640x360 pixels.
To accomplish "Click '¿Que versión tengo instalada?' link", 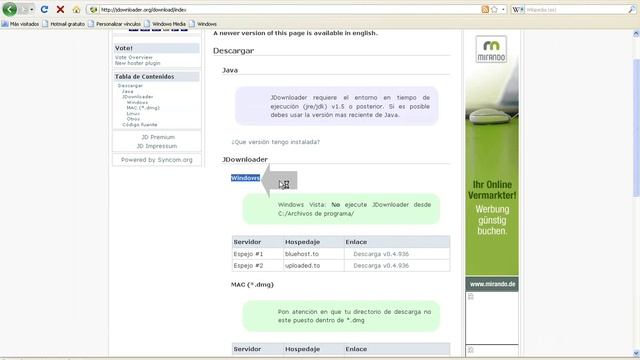I will point(276,142).
